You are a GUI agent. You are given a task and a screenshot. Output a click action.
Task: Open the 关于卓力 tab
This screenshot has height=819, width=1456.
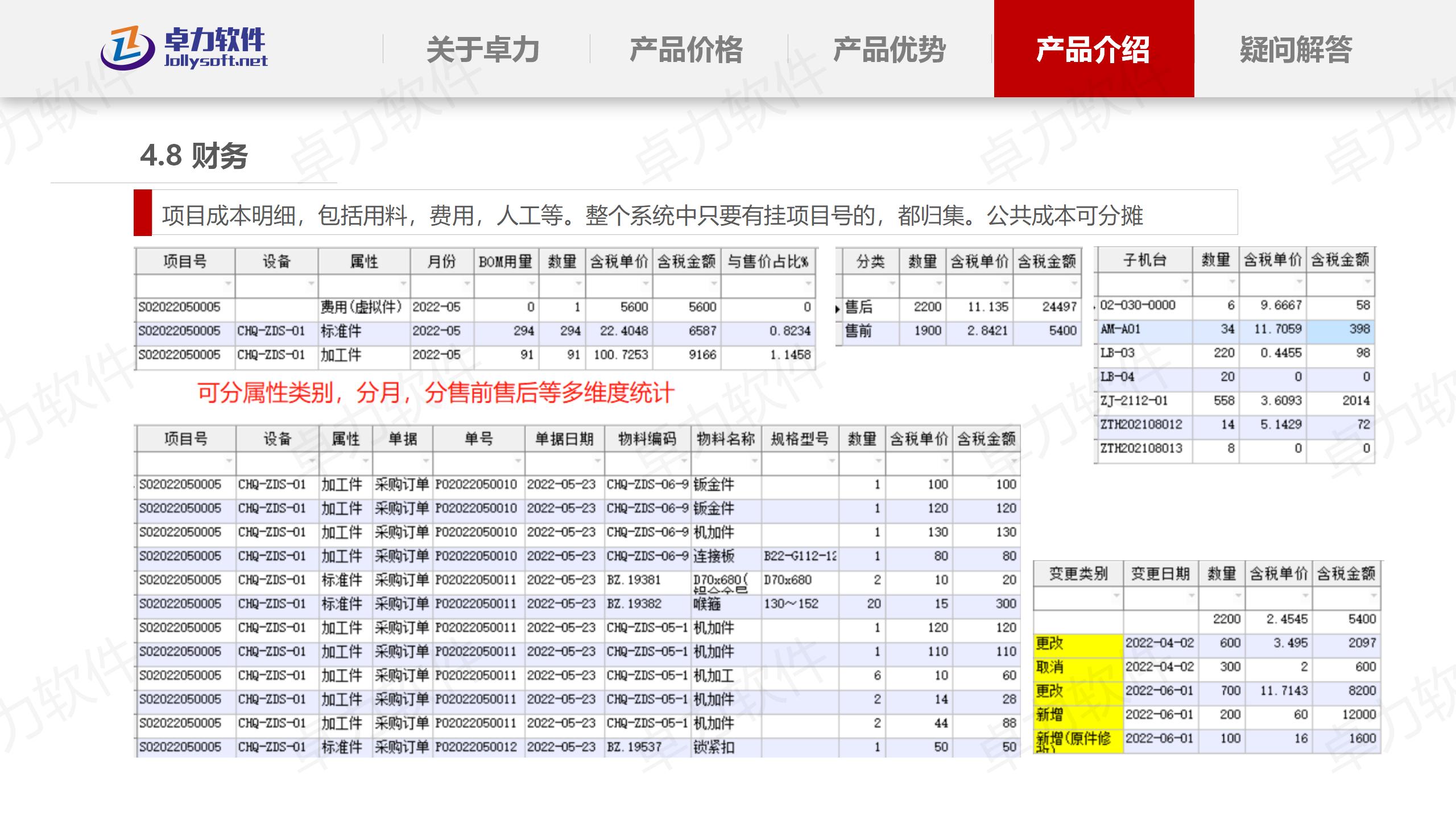click(483, 49)
